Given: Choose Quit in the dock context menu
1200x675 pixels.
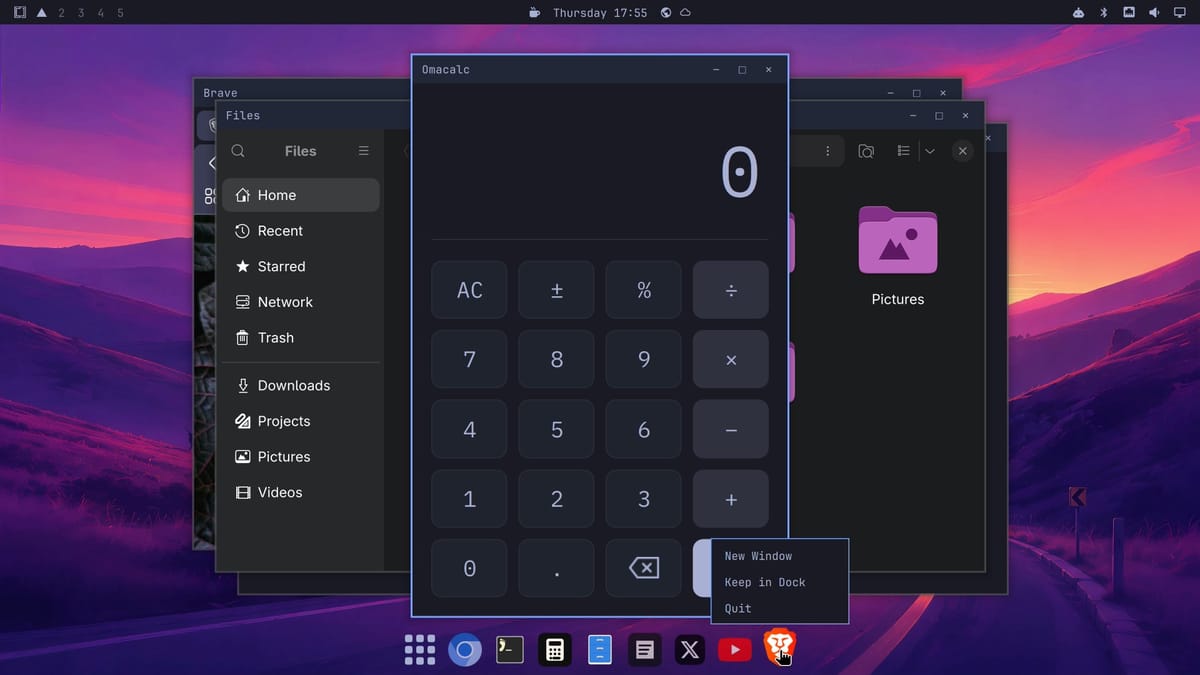Looking at the screenshot, I should tap(738, 608).
